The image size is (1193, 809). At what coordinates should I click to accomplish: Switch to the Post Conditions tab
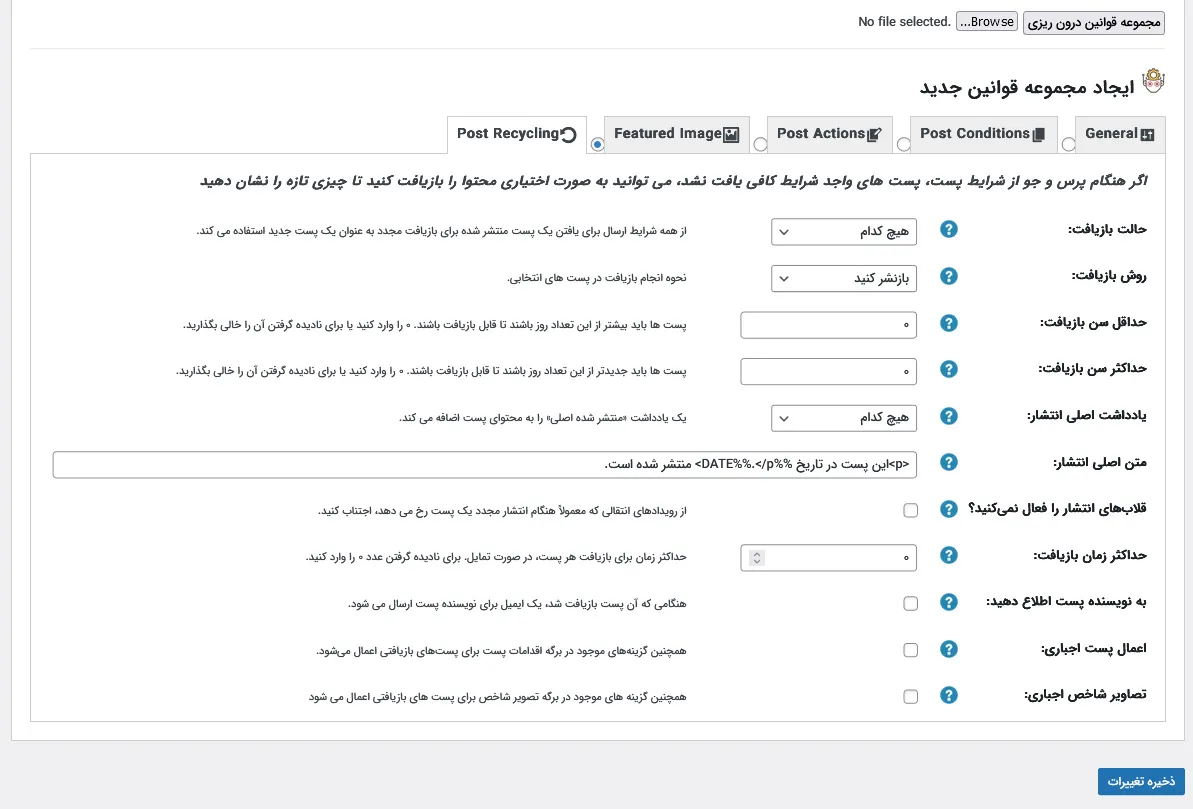tap(983, 134)
